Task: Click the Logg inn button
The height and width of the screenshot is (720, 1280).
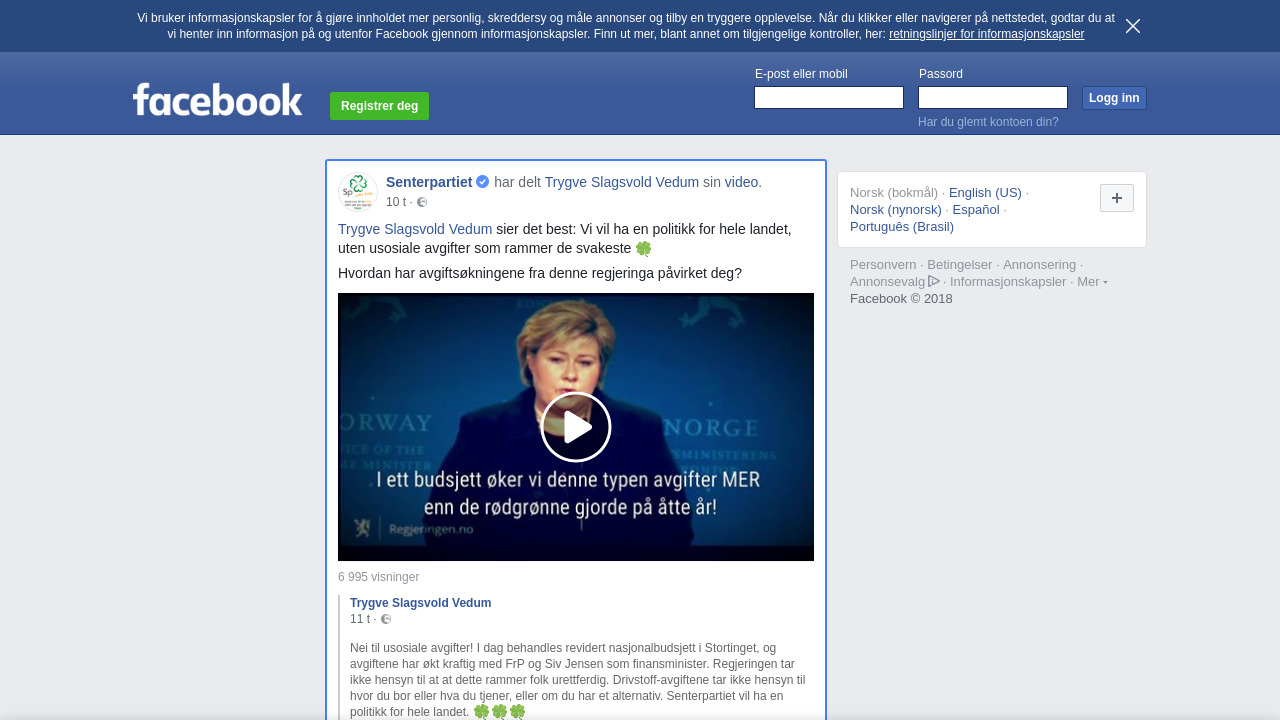Action: [1114, 98]
